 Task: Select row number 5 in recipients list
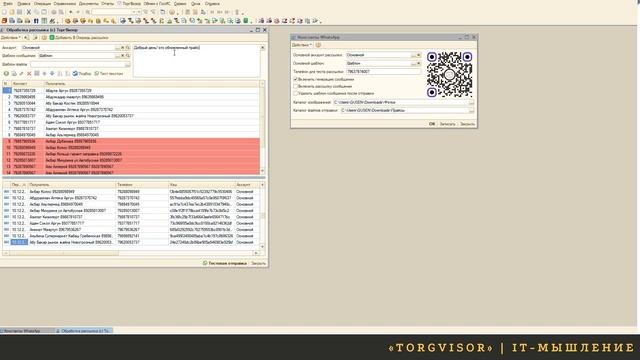click(x=131, y=116)
